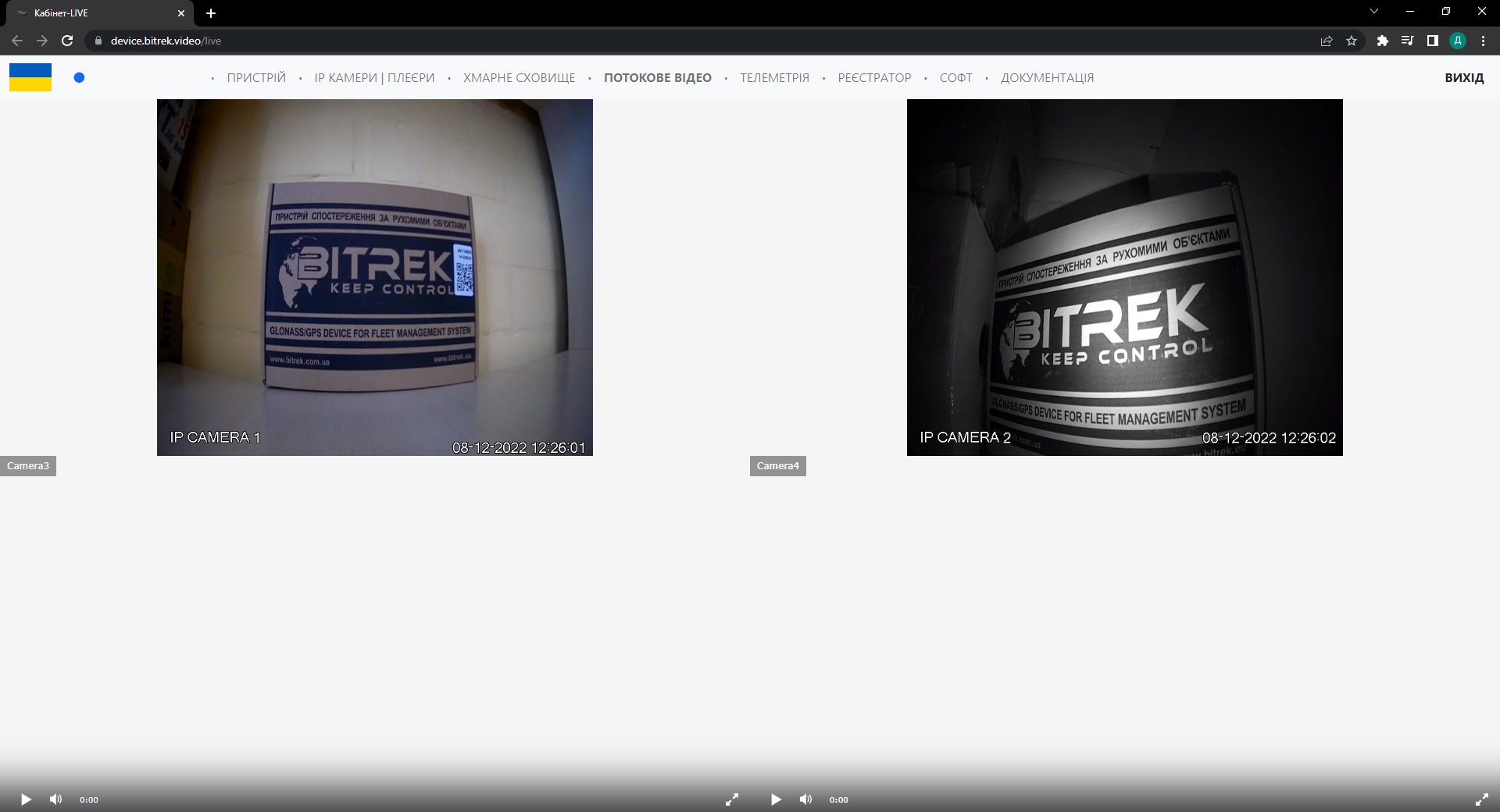This screenshot has width=1500, height=812.
Task: Mute the left video player volume
Action: click(x=55, y=800)
